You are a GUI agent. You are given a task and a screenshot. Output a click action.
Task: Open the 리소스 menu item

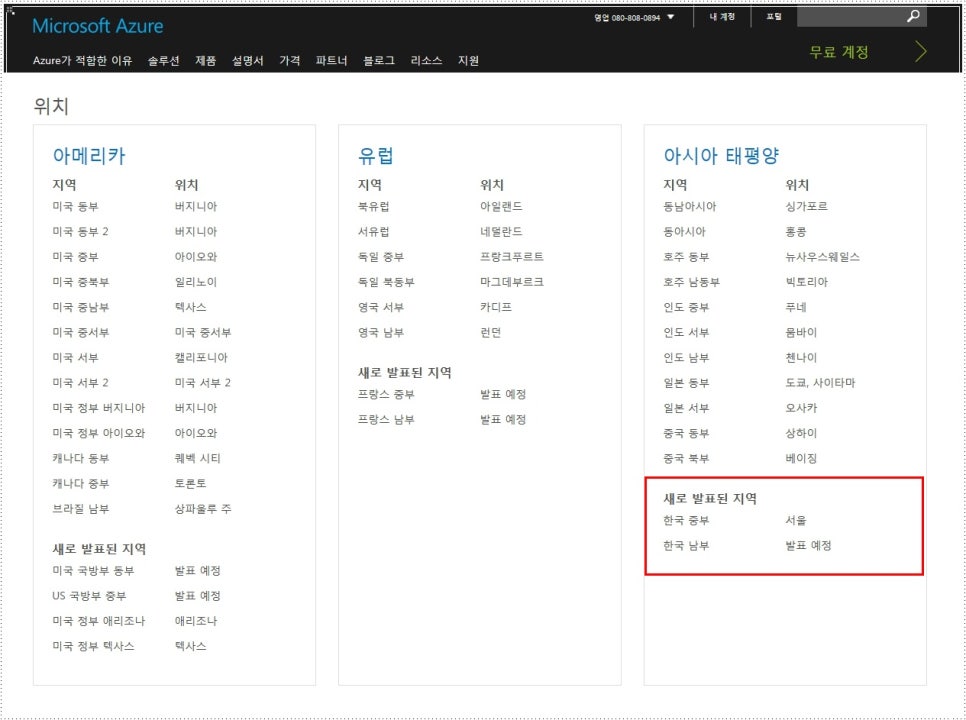[426, 60]
